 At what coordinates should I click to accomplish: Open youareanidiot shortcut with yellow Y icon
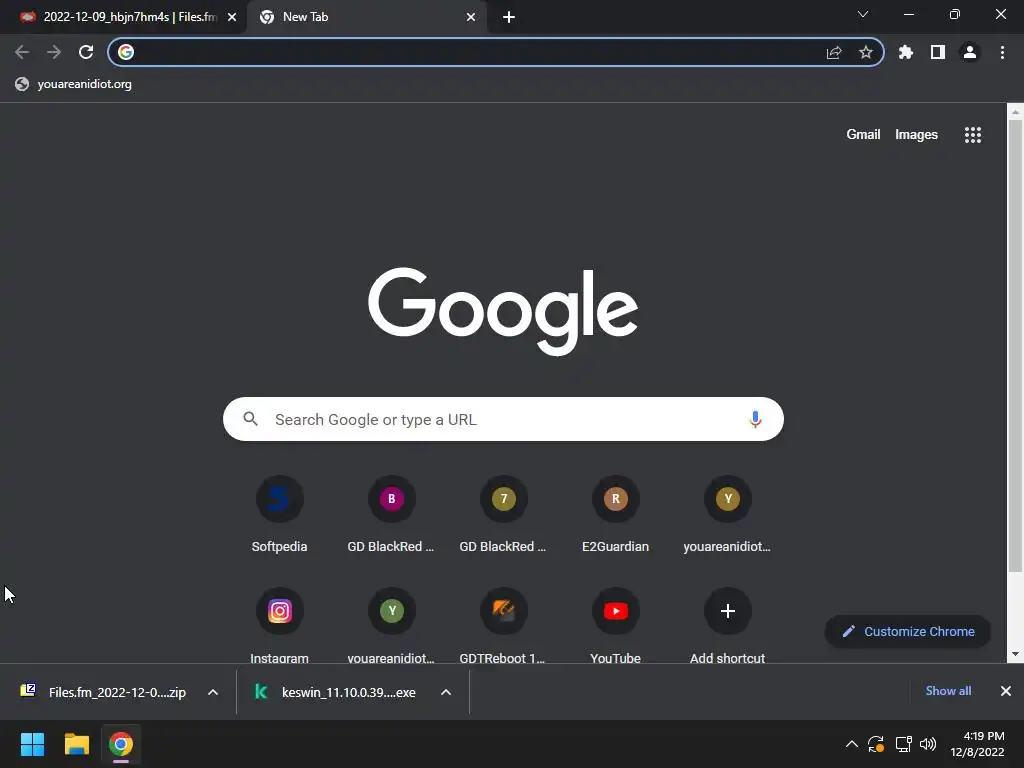click(728, 515)
